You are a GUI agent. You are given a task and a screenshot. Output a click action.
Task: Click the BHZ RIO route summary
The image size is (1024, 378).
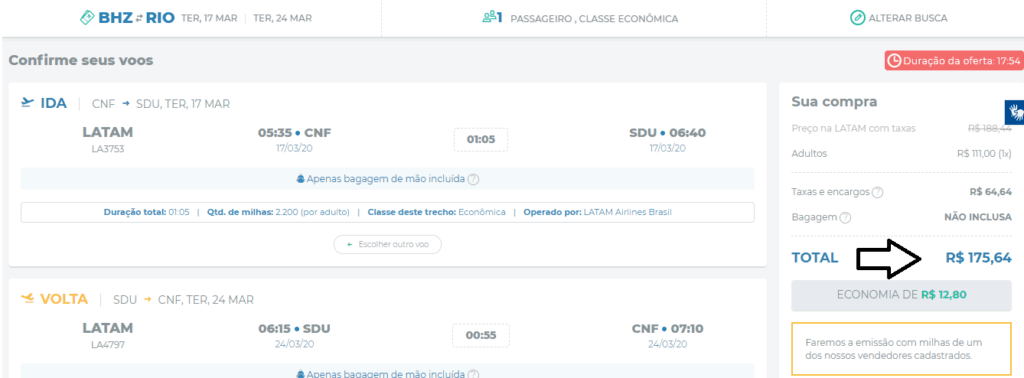coord(136,18)
